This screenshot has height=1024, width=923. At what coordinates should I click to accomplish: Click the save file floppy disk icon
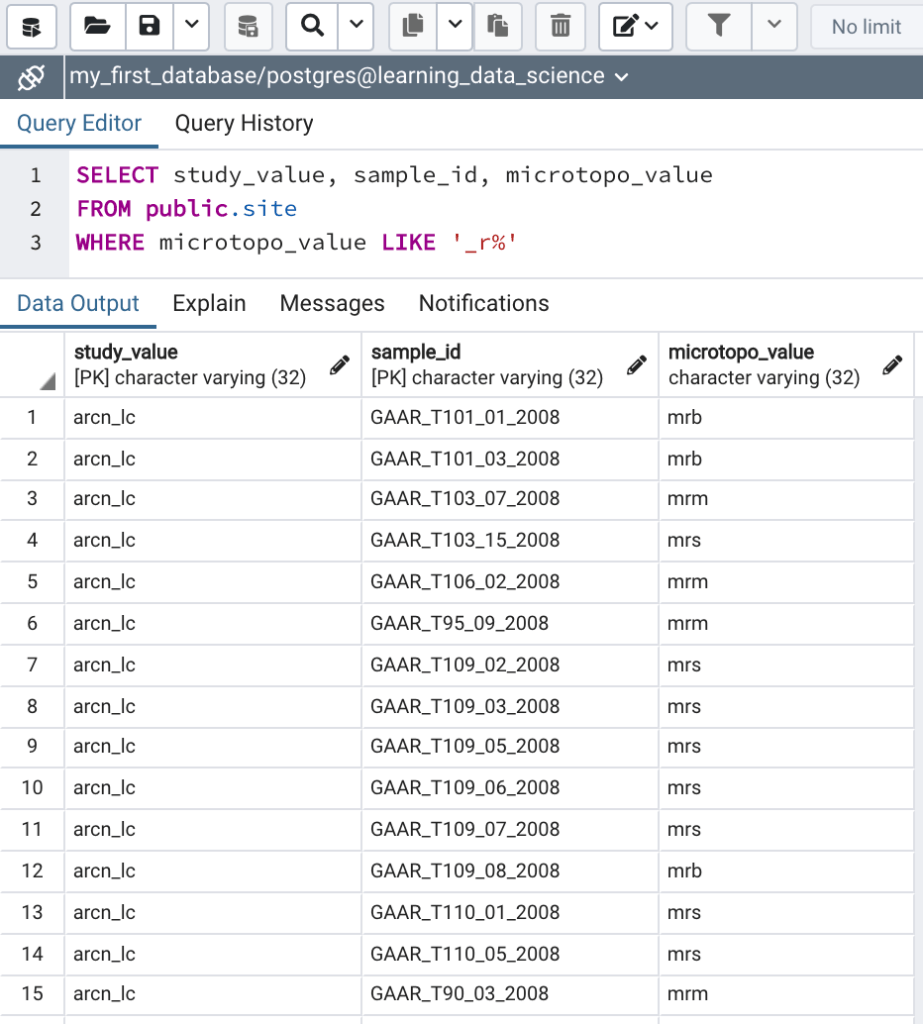(x=149, y=26)
